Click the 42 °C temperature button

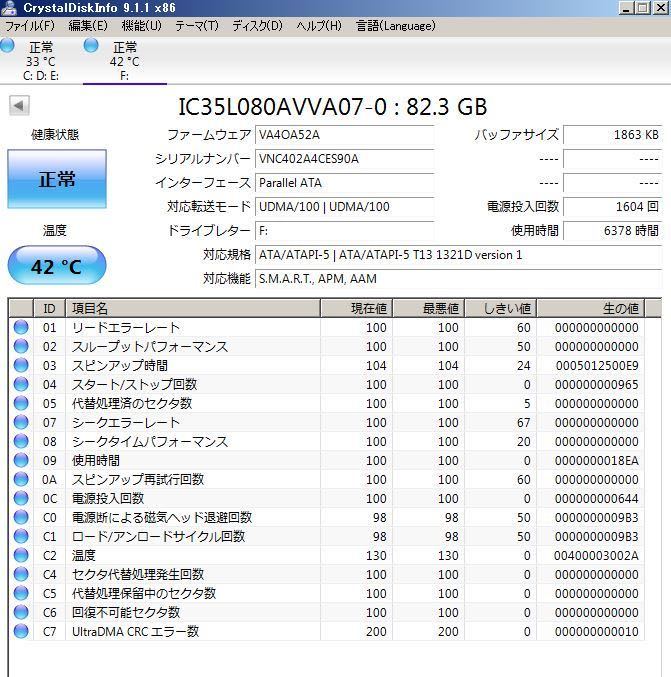pos(57,266)
